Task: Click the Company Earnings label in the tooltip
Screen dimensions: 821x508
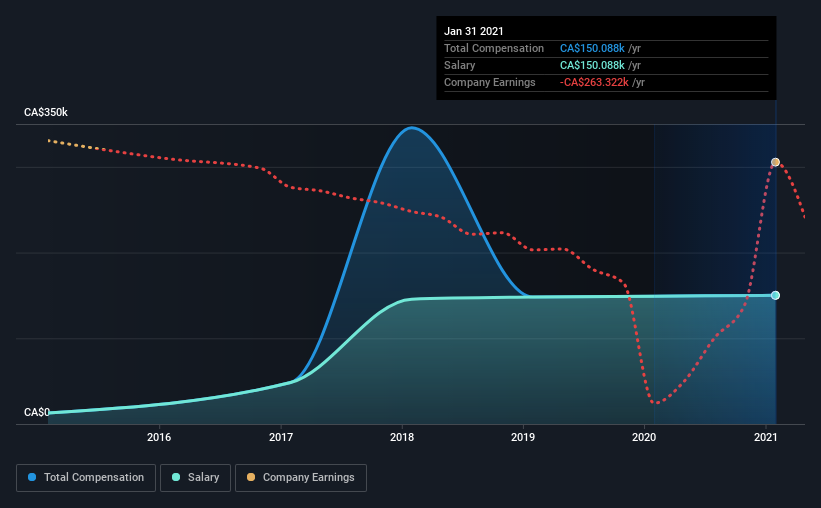Action: [490, 82]
